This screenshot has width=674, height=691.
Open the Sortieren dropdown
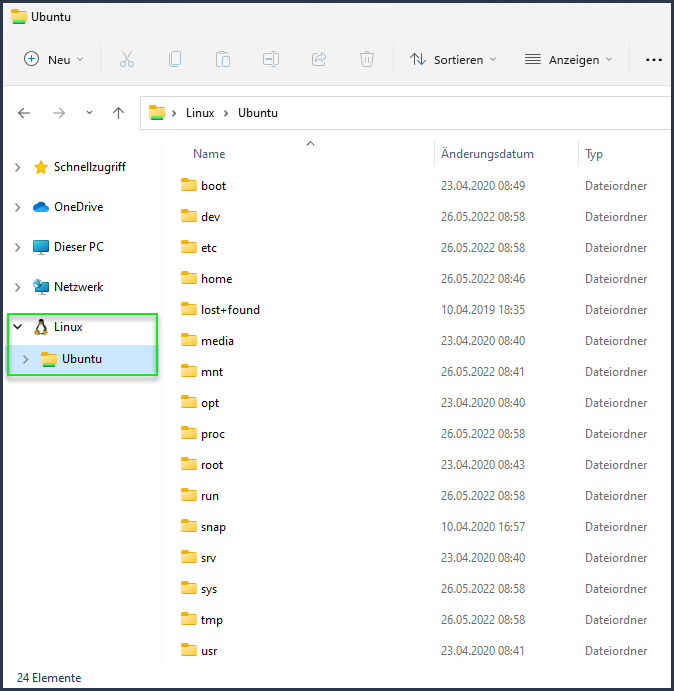pos(453,59)
